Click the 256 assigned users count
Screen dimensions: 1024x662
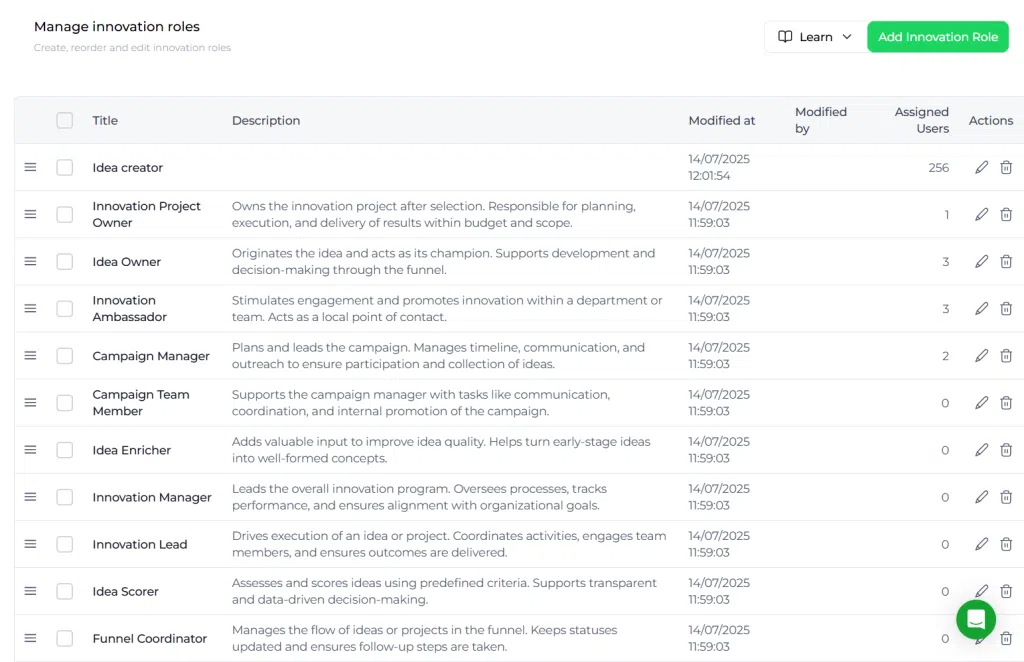click(938, 167)
